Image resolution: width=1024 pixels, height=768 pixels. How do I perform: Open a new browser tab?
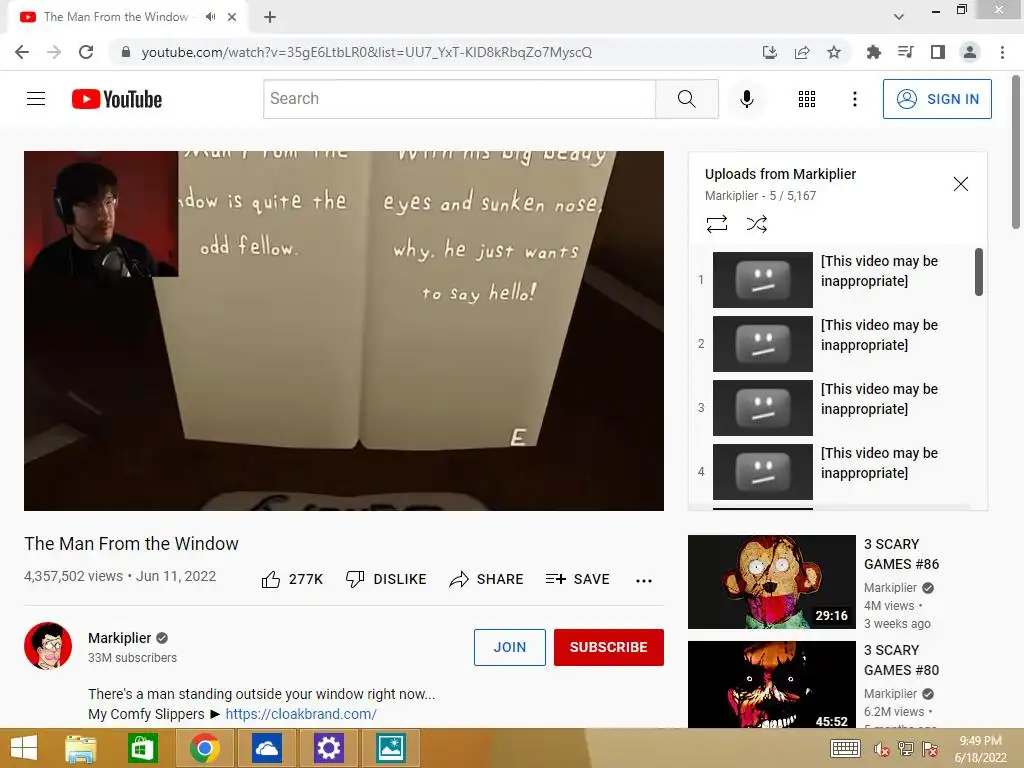[x=270, y=17]
